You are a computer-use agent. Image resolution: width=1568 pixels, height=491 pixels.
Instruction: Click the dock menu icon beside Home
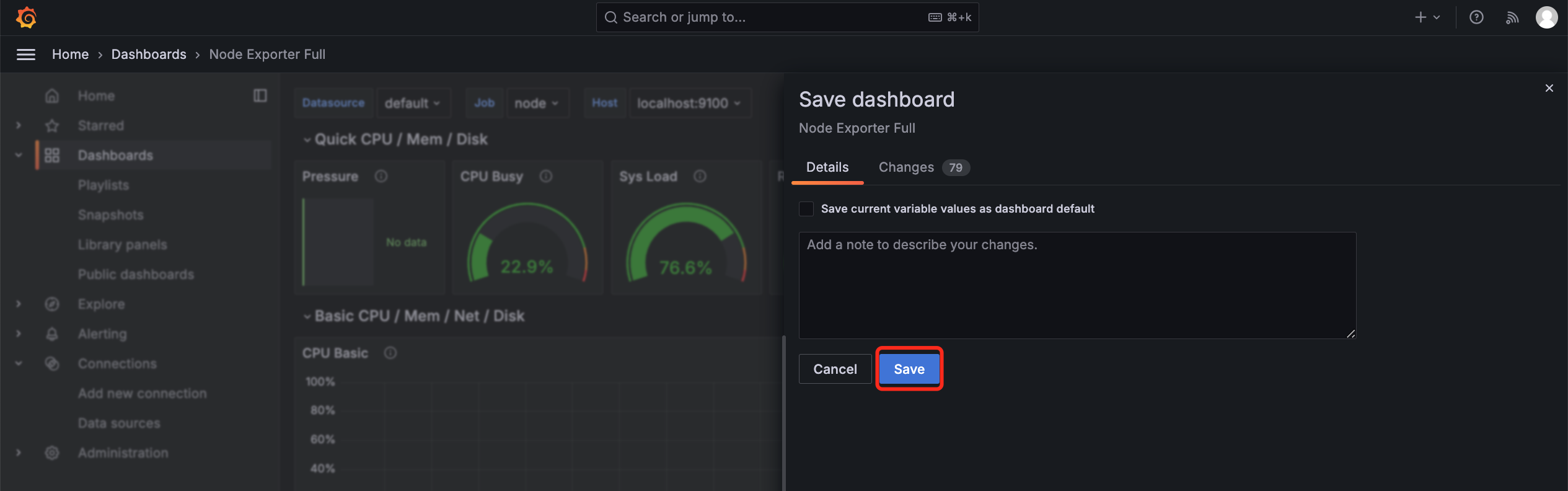click(260, 95)
